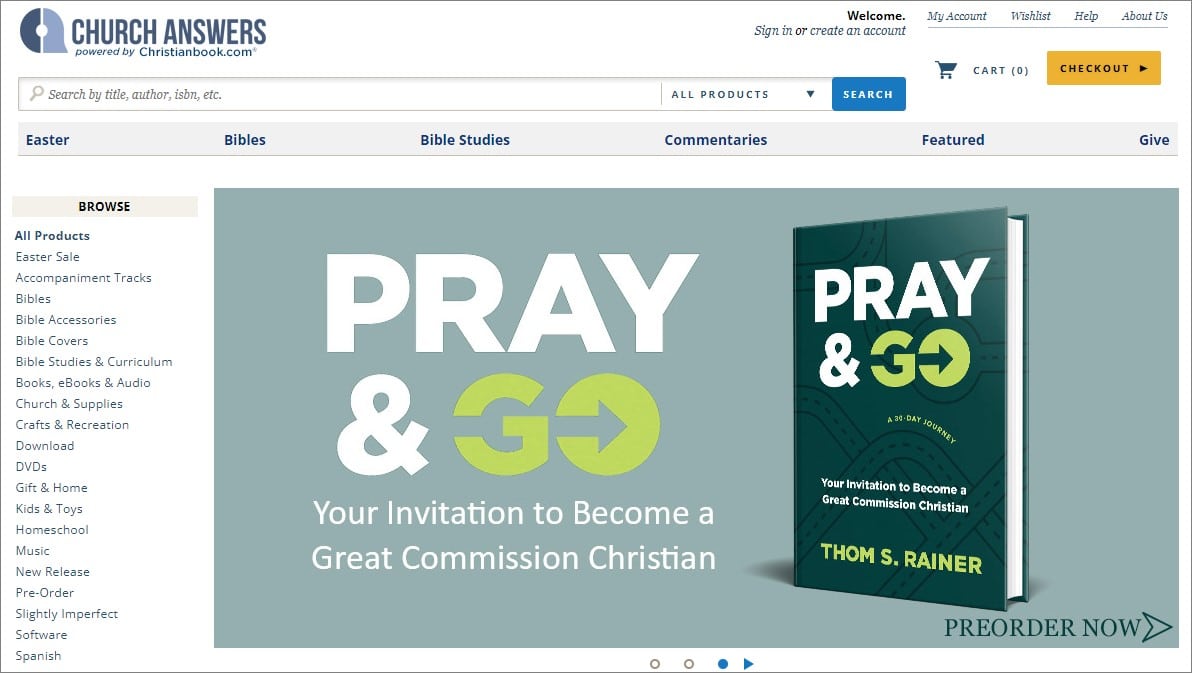Focus the search by title input field

pos(340,94)
